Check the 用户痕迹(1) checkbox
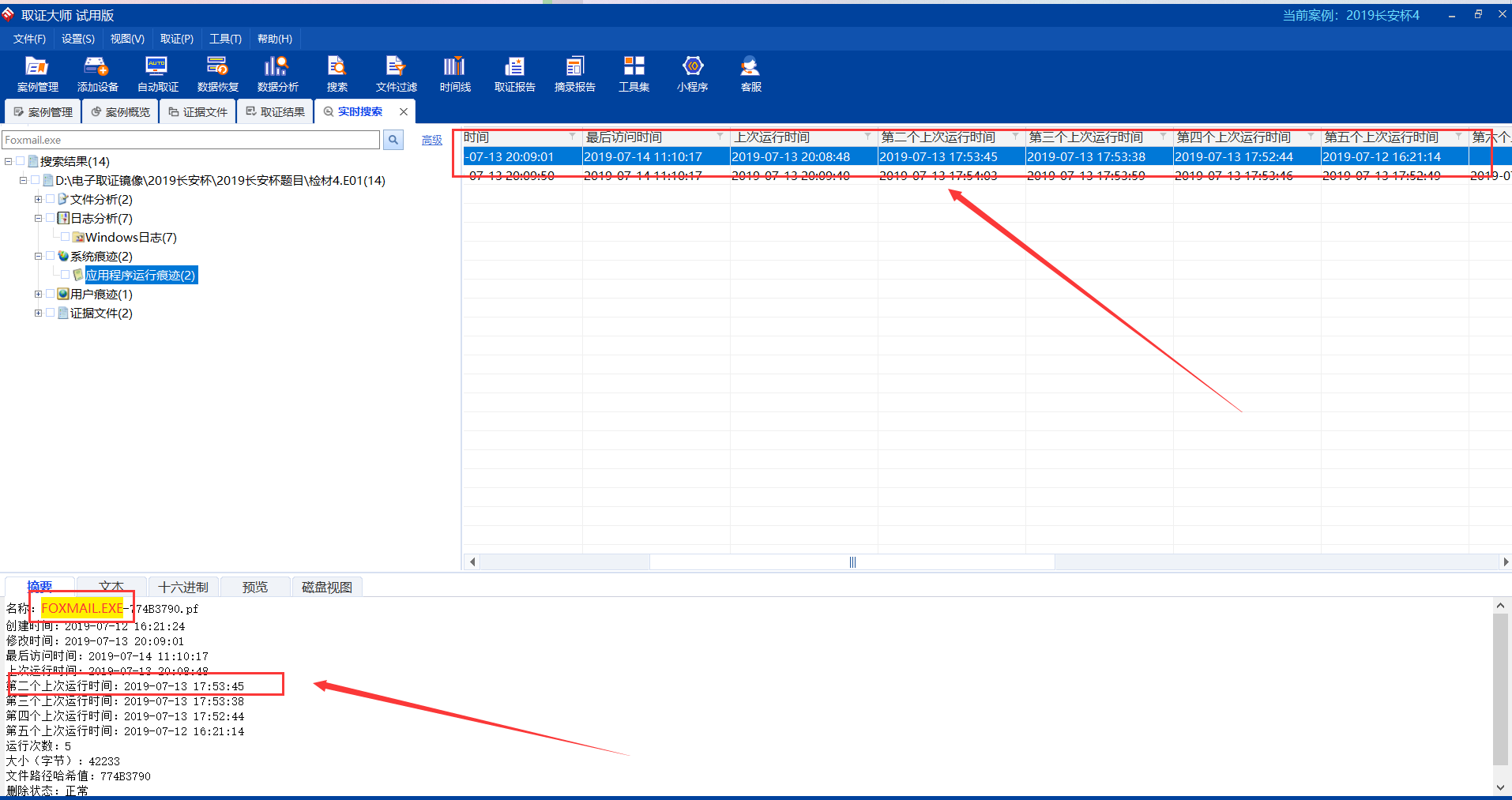Image resolution: width=1512 pixels, height=800 pixels. [x=51, y=294]
